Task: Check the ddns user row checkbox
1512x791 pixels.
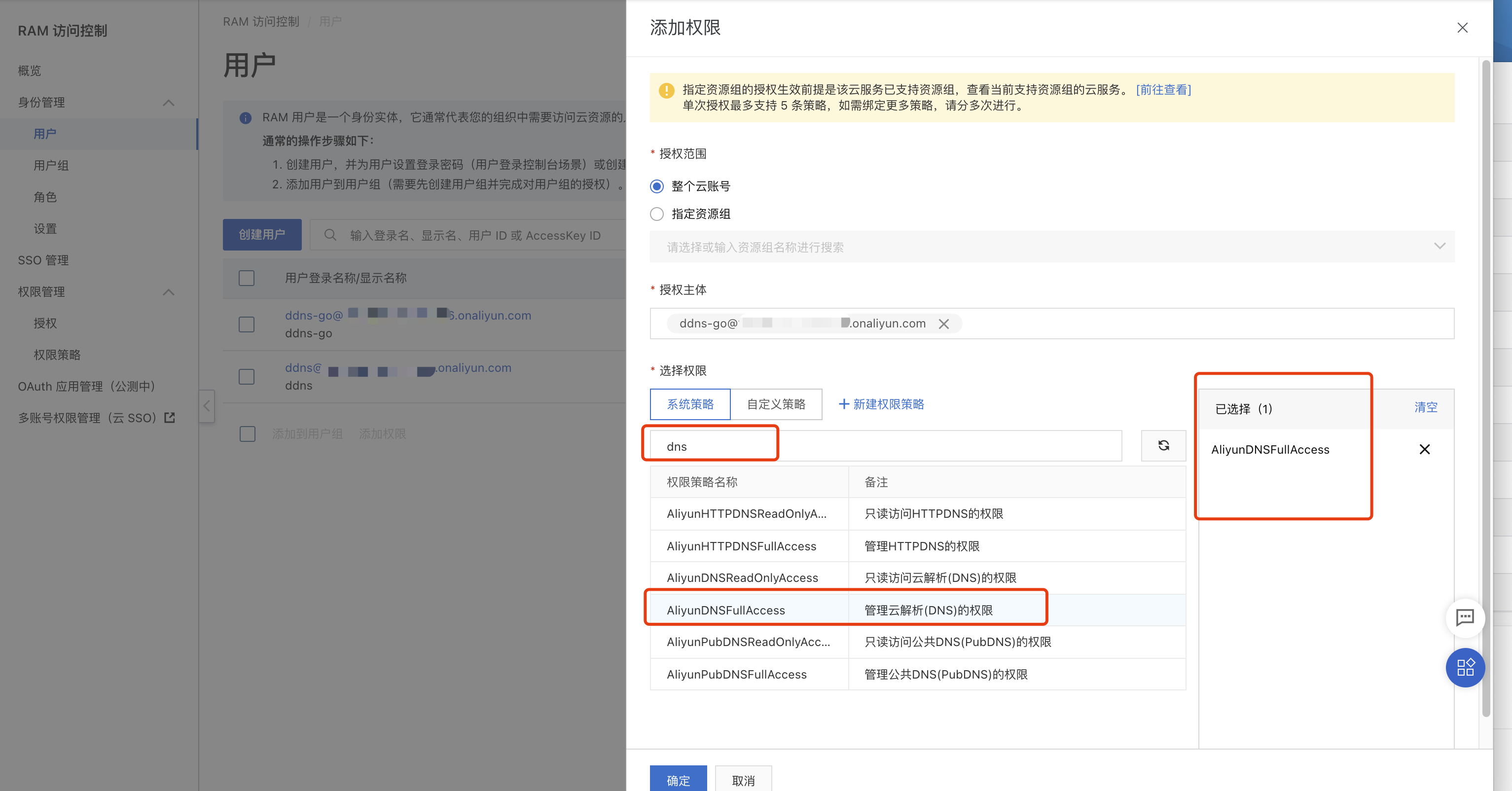Action: [x=247, y=377]
